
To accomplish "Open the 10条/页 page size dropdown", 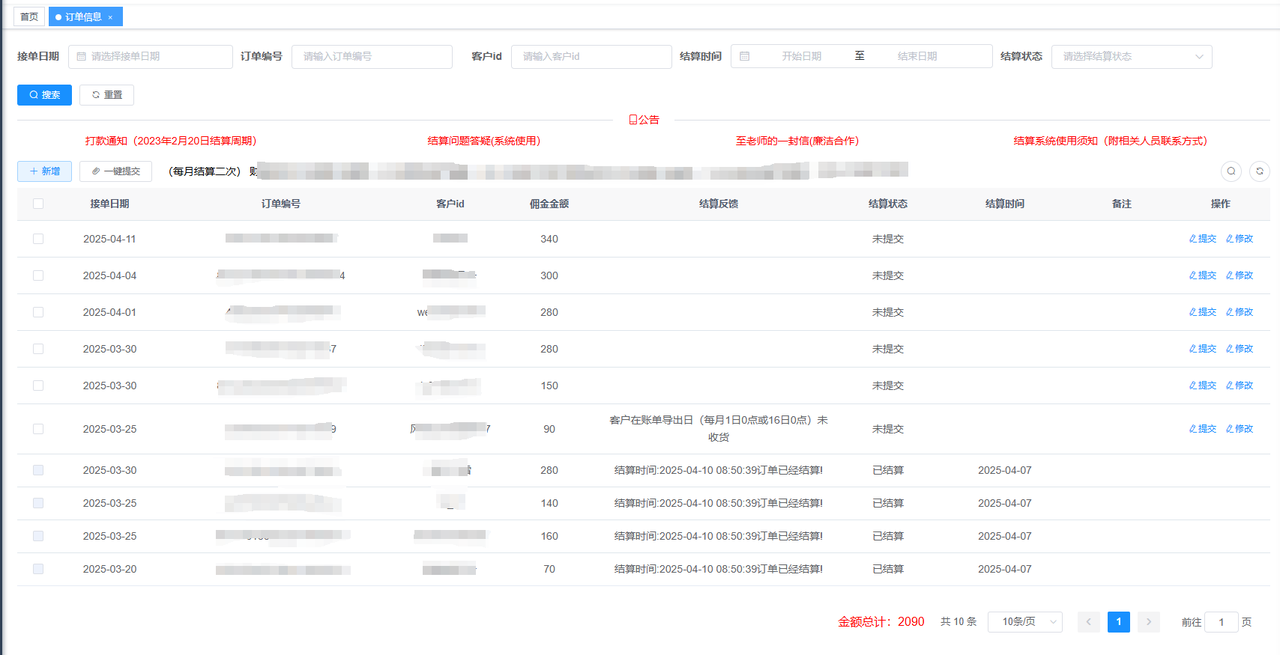I will pyautogui.click(x=1025, y=622).
